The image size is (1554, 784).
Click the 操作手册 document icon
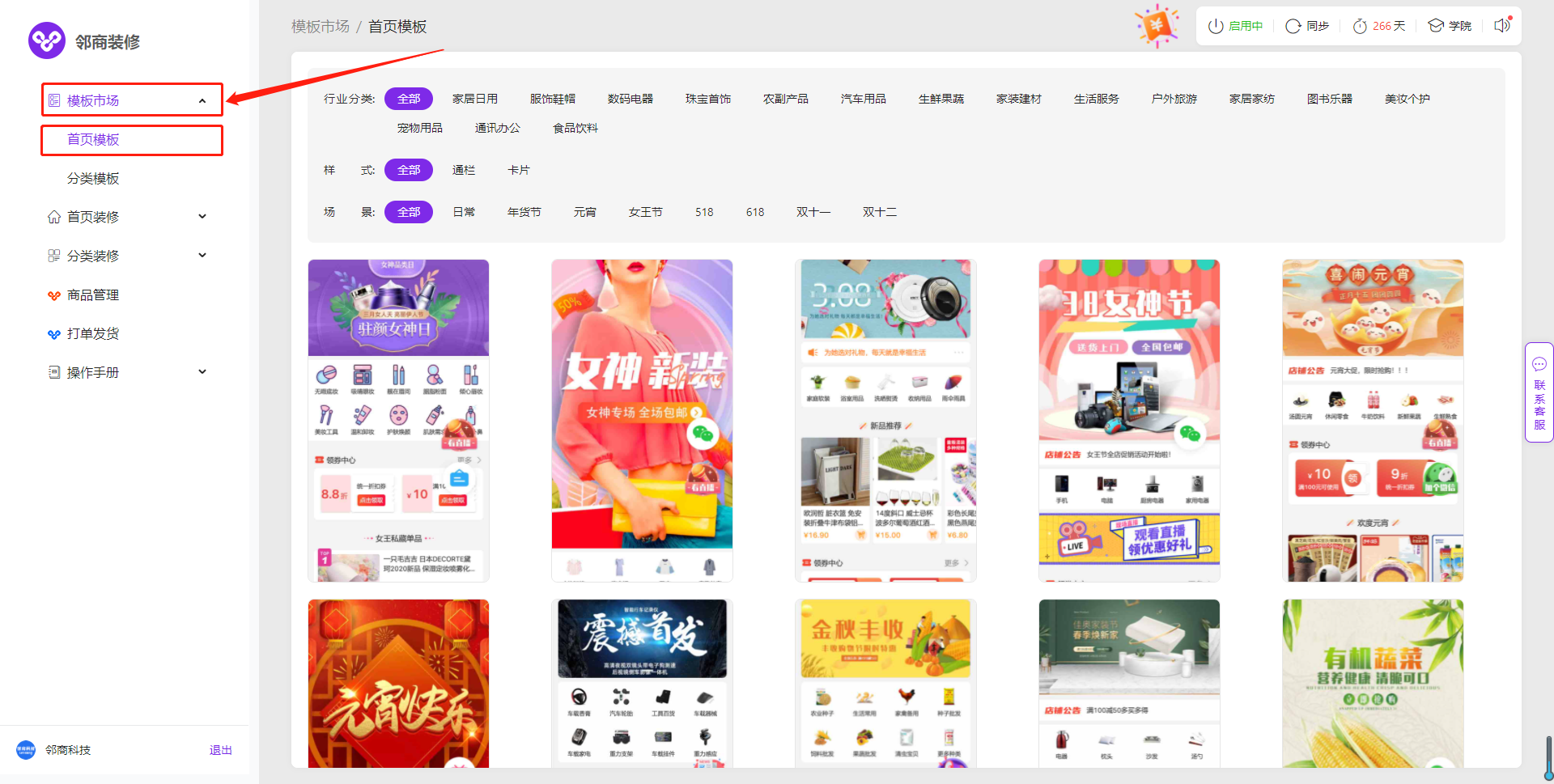tap(54, 372)
